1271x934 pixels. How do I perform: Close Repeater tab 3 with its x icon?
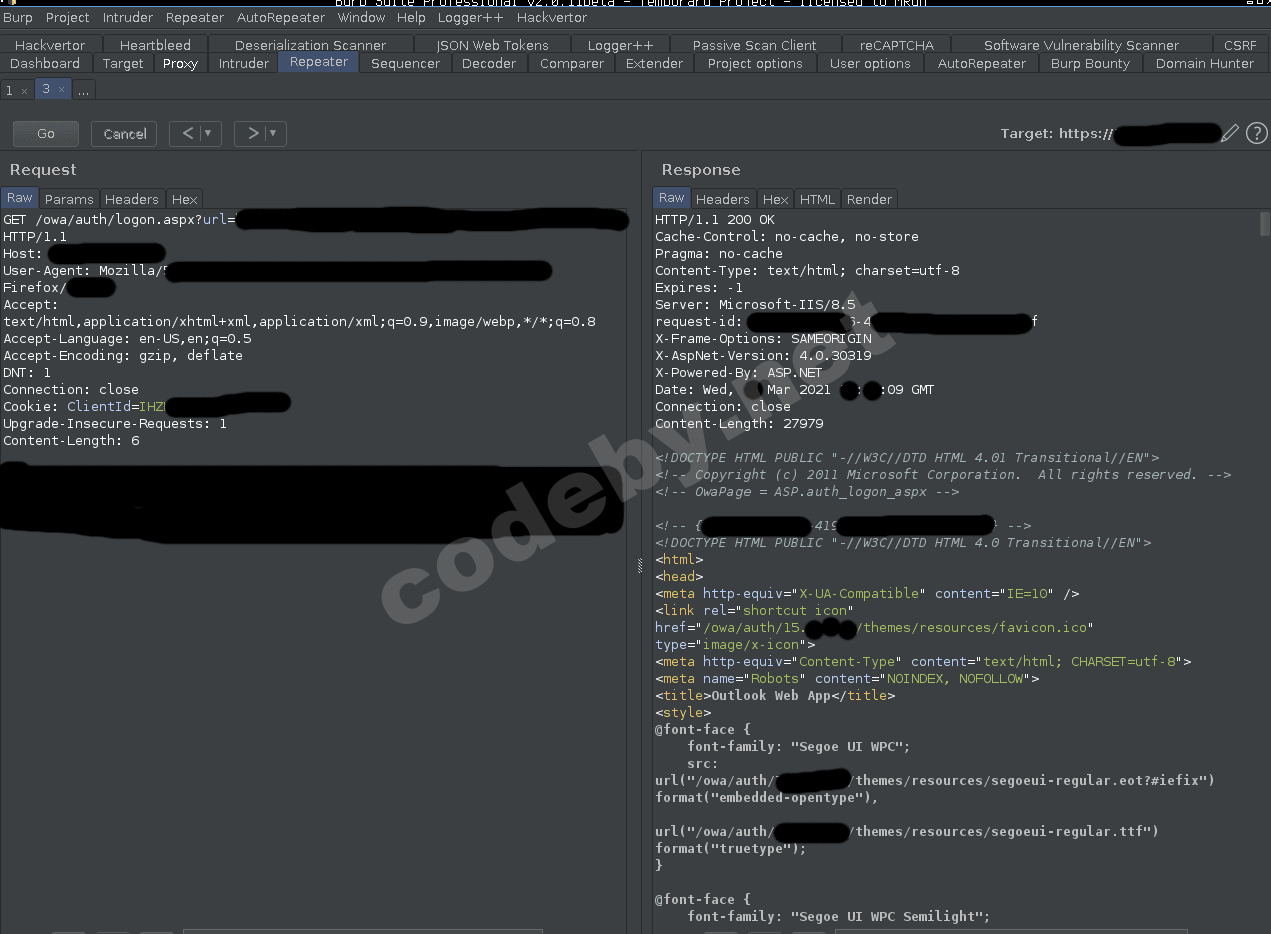click(x=62, y=89)
